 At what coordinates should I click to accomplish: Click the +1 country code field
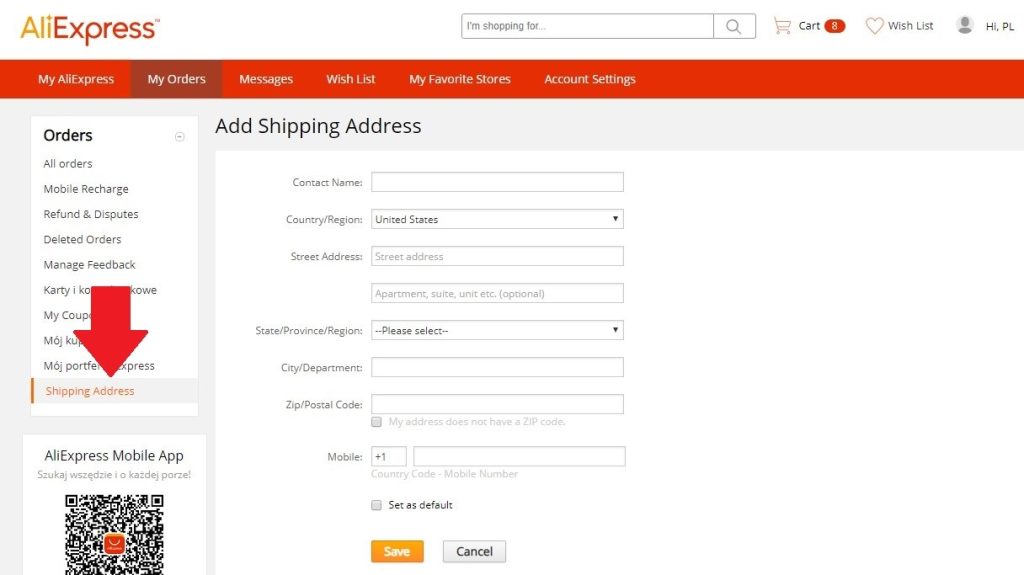coord(389,457)
